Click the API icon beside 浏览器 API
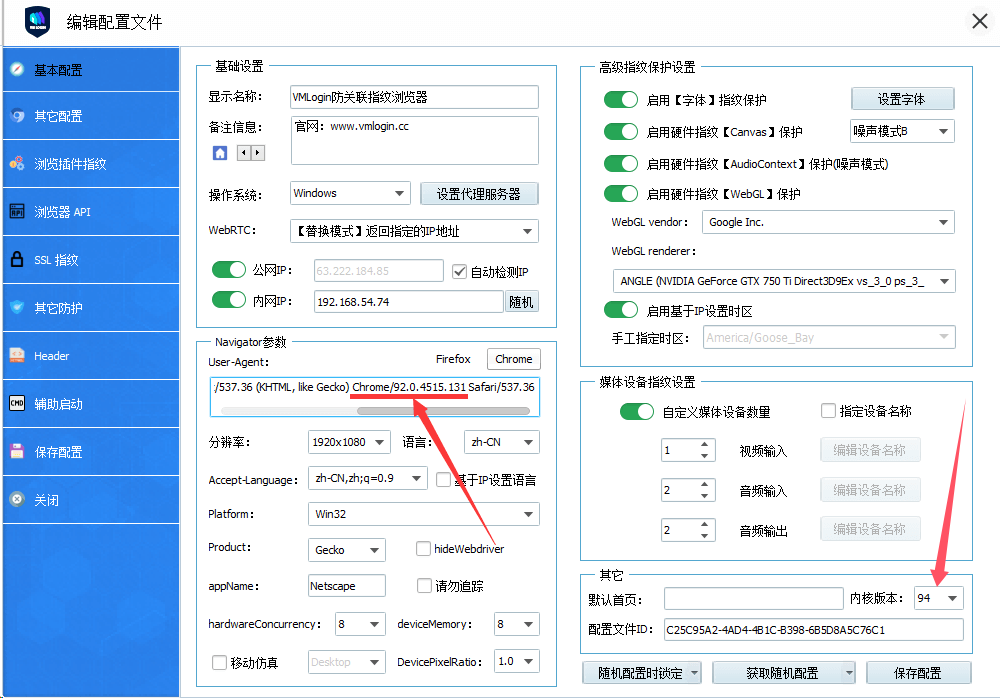The image size is (1000, 698). point(17,211)
